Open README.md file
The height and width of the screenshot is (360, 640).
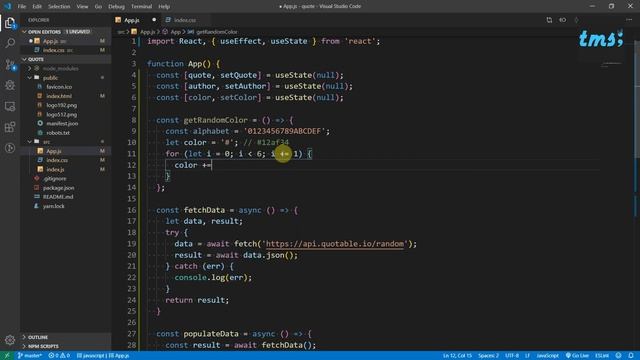click(x=58, y=197)
